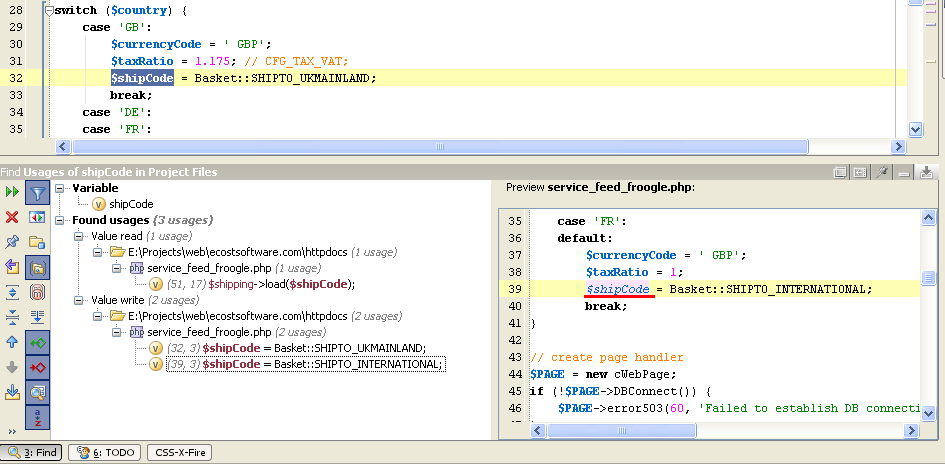Screen dimensions: 945x464
Task: Toggle the group by usage type filter
Action: point(37,192)
